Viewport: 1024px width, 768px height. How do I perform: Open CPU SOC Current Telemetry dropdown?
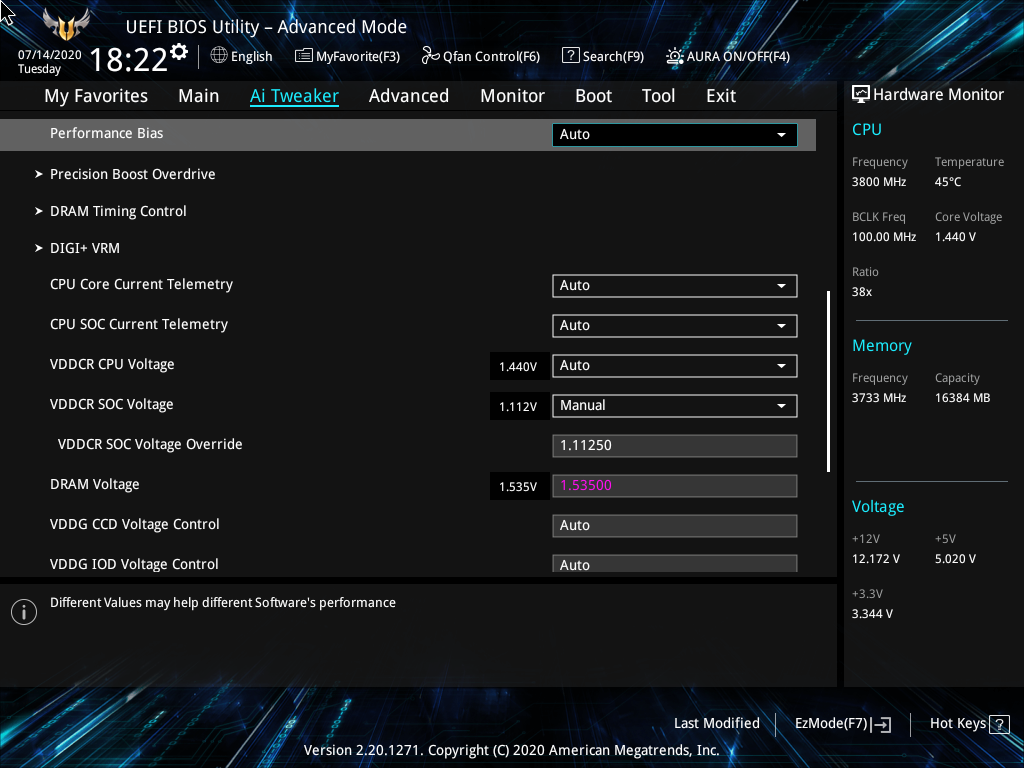point(675,326)
